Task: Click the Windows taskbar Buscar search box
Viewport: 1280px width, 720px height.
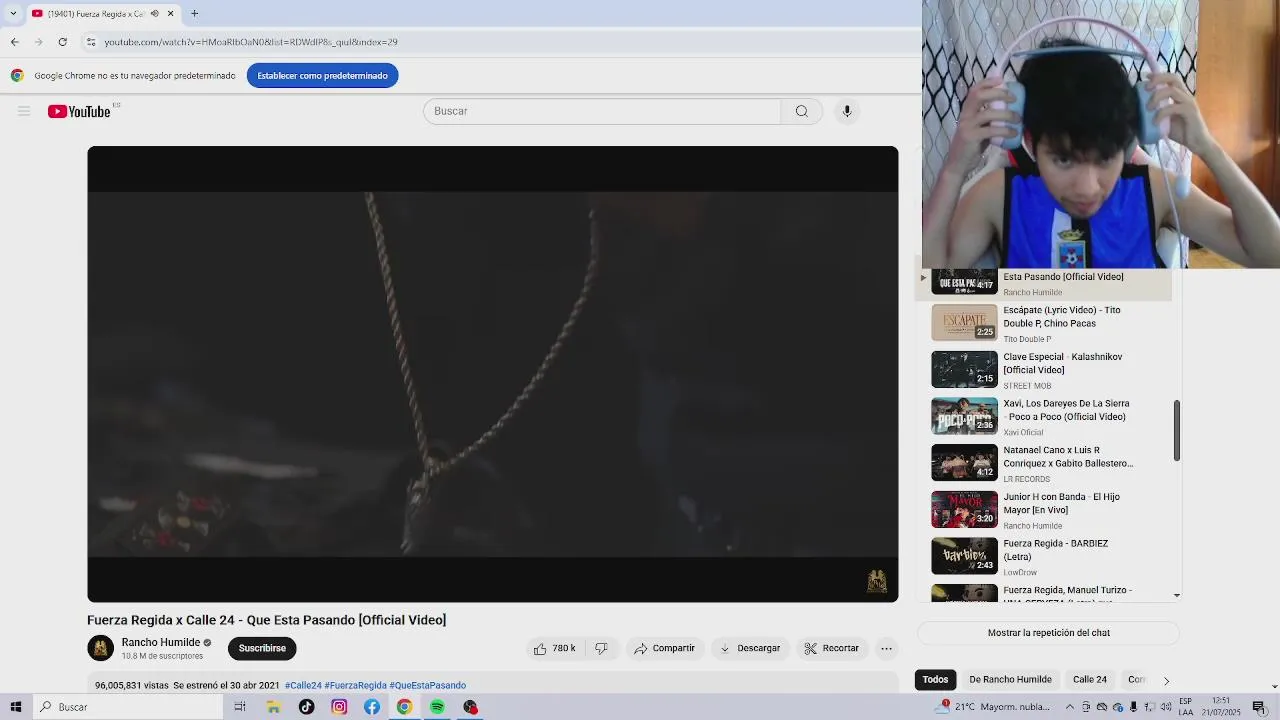Action: tap(128, 707)
